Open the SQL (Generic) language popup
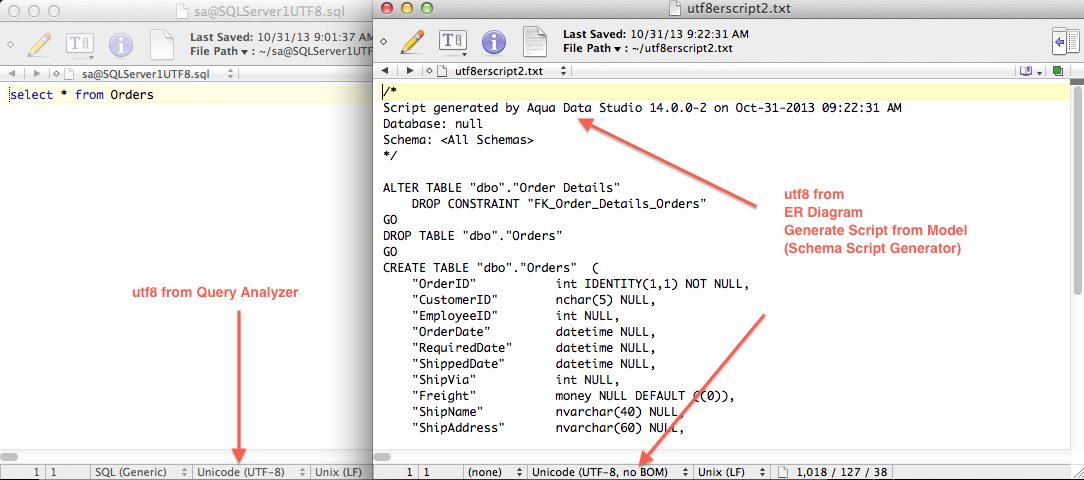The width and height of the screenshot is (1084, 480). point(141,473)
